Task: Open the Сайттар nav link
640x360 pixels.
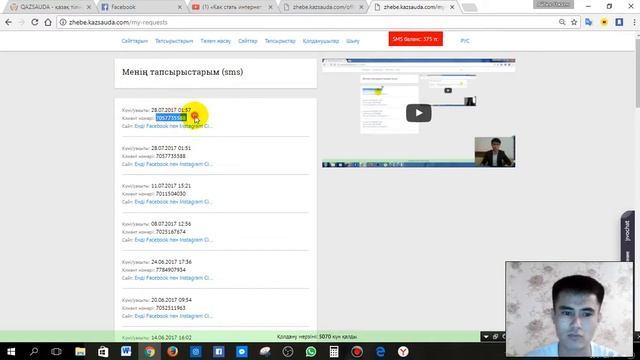Action: click(248, 41)
